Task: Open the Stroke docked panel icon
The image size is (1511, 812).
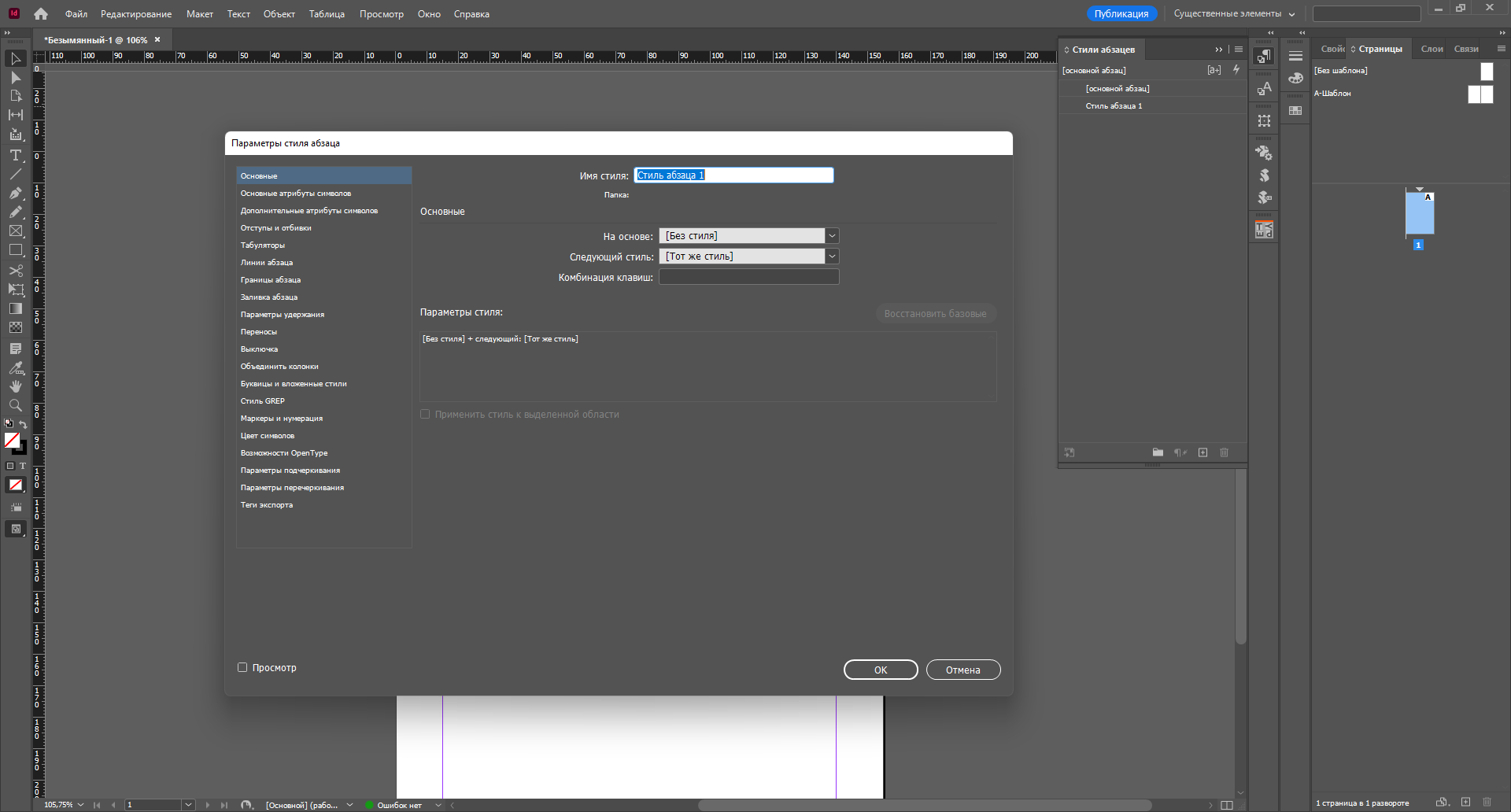Action: pyautogui.click(x=1295, y=56)
